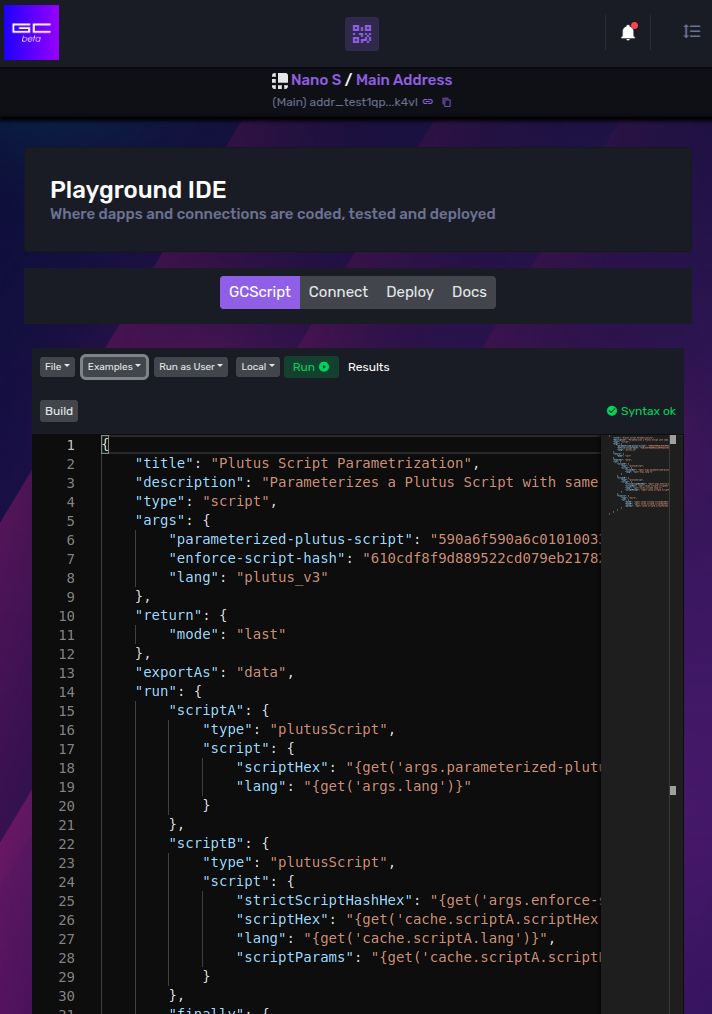
Task: Click the "scriptParams" key
Action: (295, 957)
